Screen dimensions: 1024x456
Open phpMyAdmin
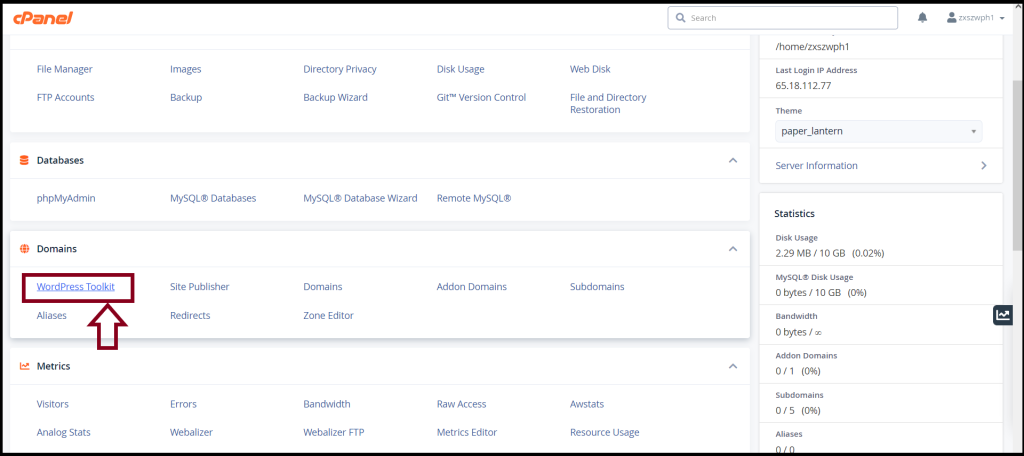point(66,198)
